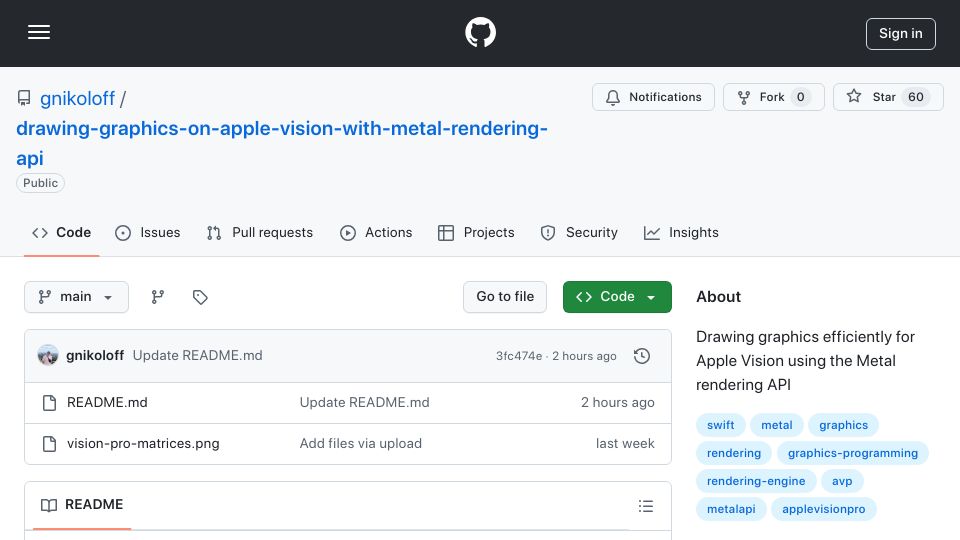The width and height of the screenshot is (960, 540).
Task: Click the metal topic tag
Action: pyautogui.click(x=776, y=425)
